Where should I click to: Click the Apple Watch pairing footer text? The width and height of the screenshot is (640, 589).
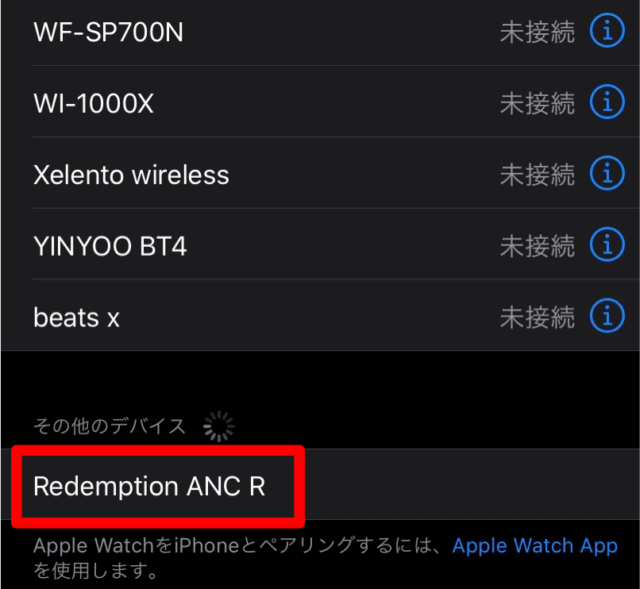(x=325, y=558)
